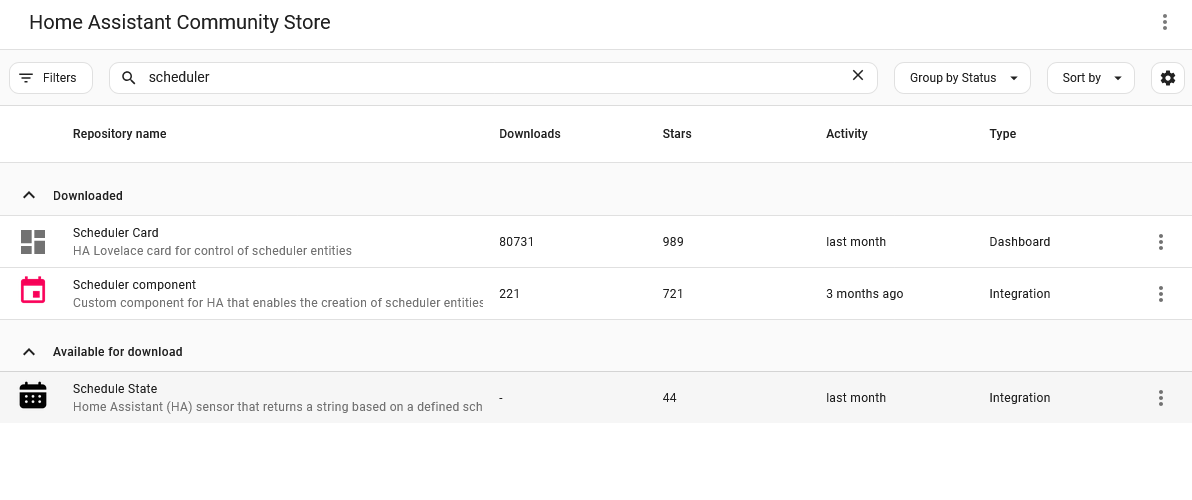The image size is (1192, 500).
Task: Open the HACS overflow menu in header
Action: point(1165,22)
